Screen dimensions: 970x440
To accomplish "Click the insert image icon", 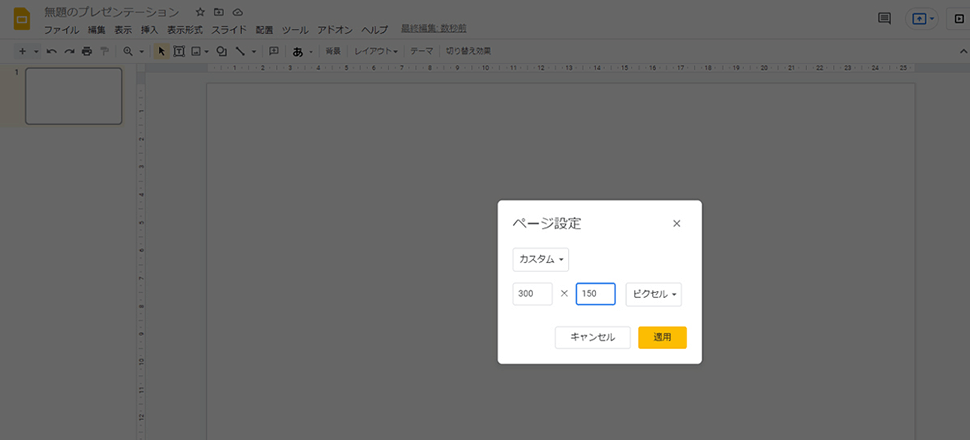I will (x=196, y=51).
